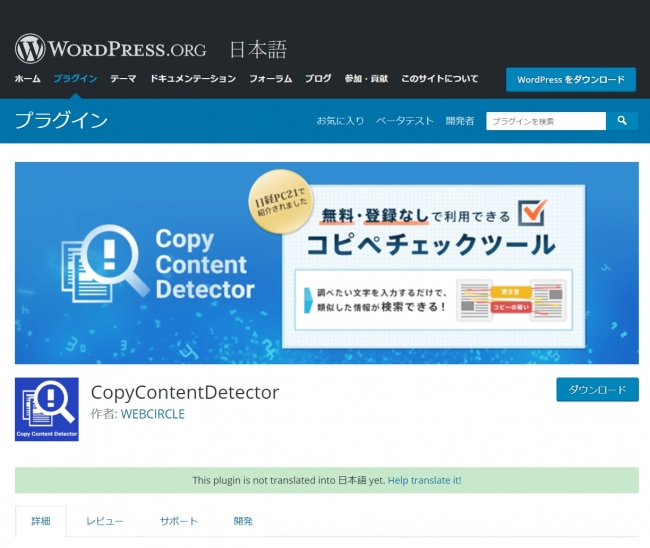Click the WordPress.org logo
Screen dimensions: 650x548
(x=111, y=49)
